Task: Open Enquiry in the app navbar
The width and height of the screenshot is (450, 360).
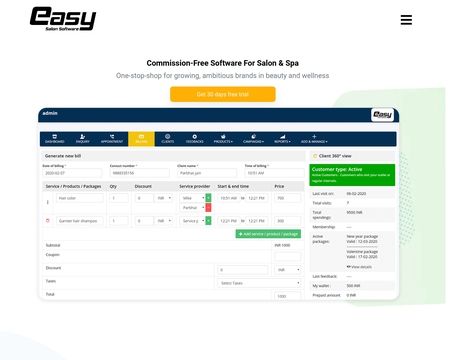Action: click(82, 139)
